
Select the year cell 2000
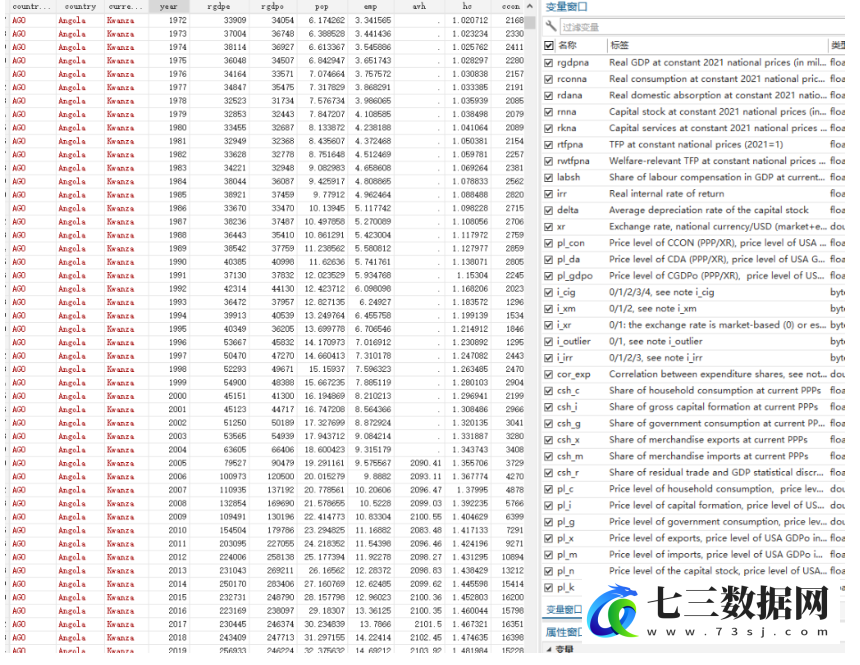177,396
